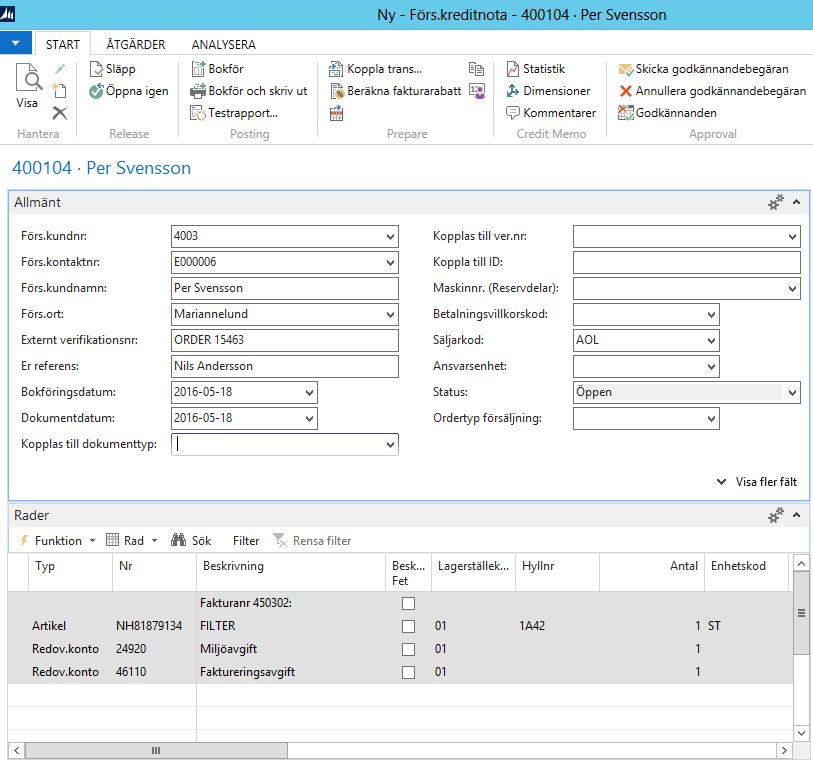Click the application logo in title bar
Viewport: 813px width, 762px height.
click(x=8, y=13)
